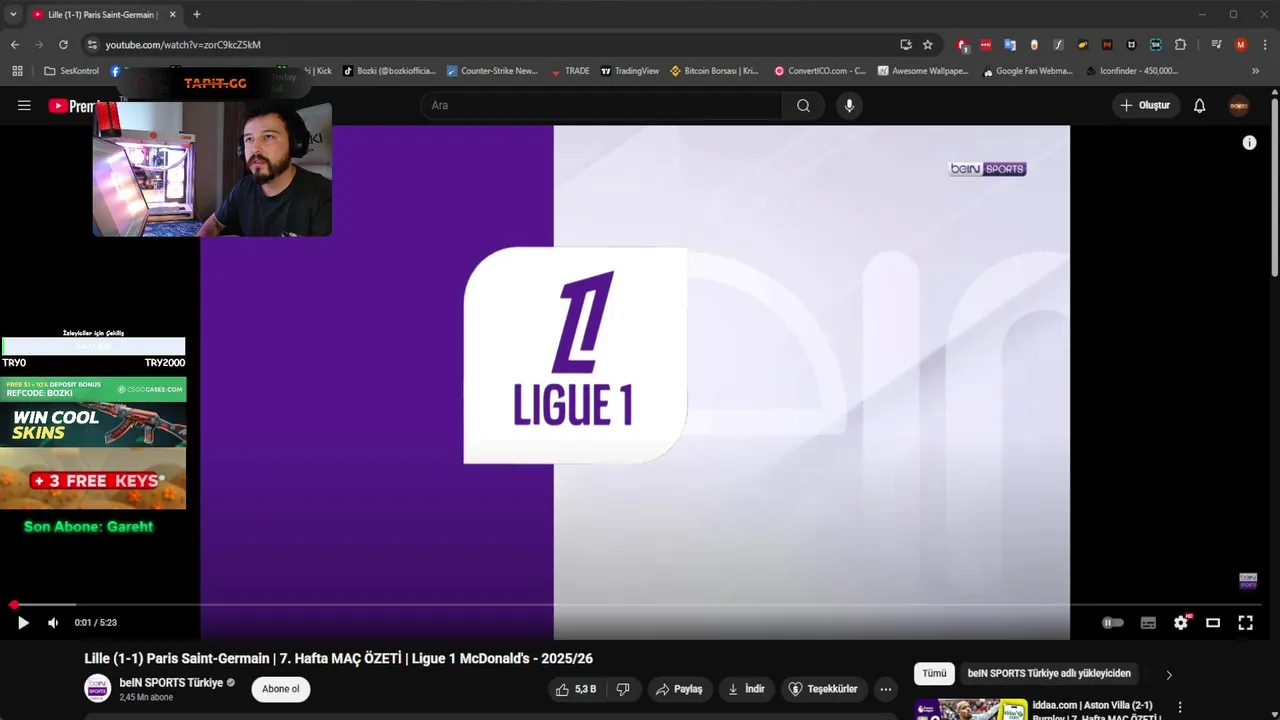Select the Lille (1-1) Paris Saint-Germain tab

104,15
